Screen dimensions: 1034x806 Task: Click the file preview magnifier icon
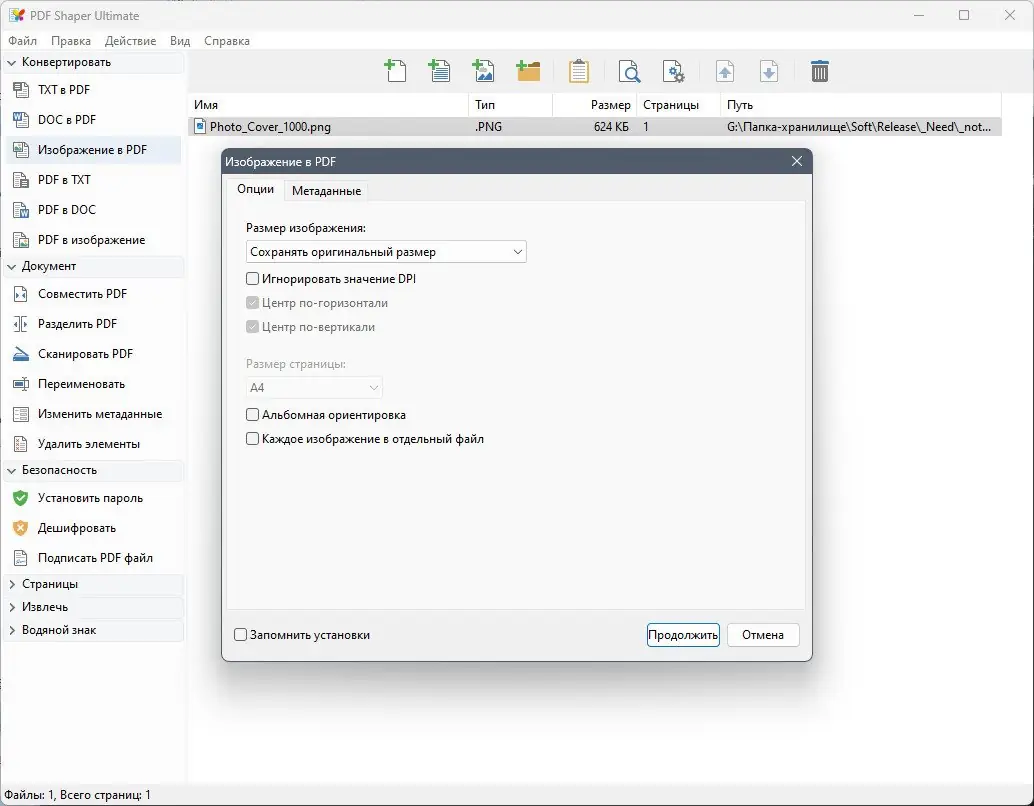[629, 71]
